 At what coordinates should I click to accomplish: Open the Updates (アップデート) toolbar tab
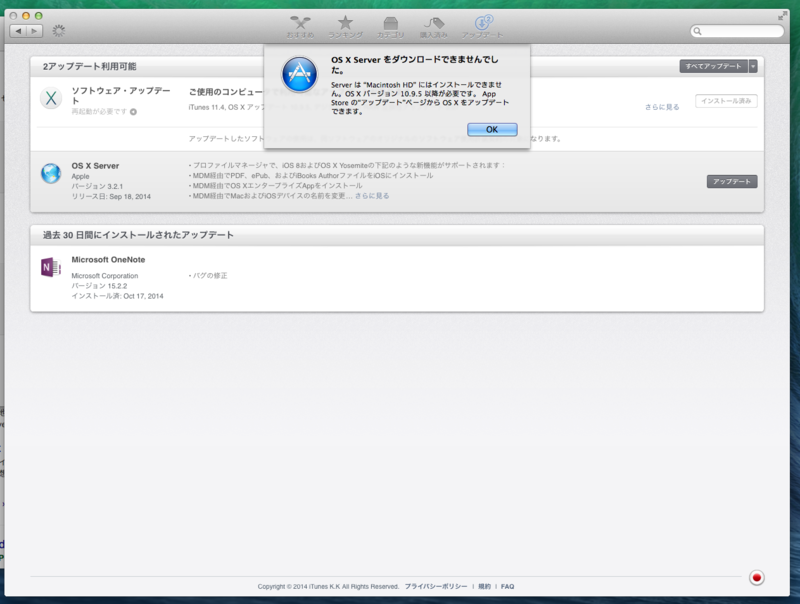(482, 28)
